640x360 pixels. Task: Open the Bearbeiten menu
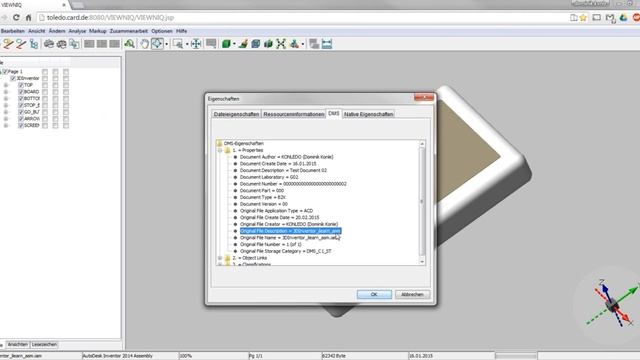13,31
